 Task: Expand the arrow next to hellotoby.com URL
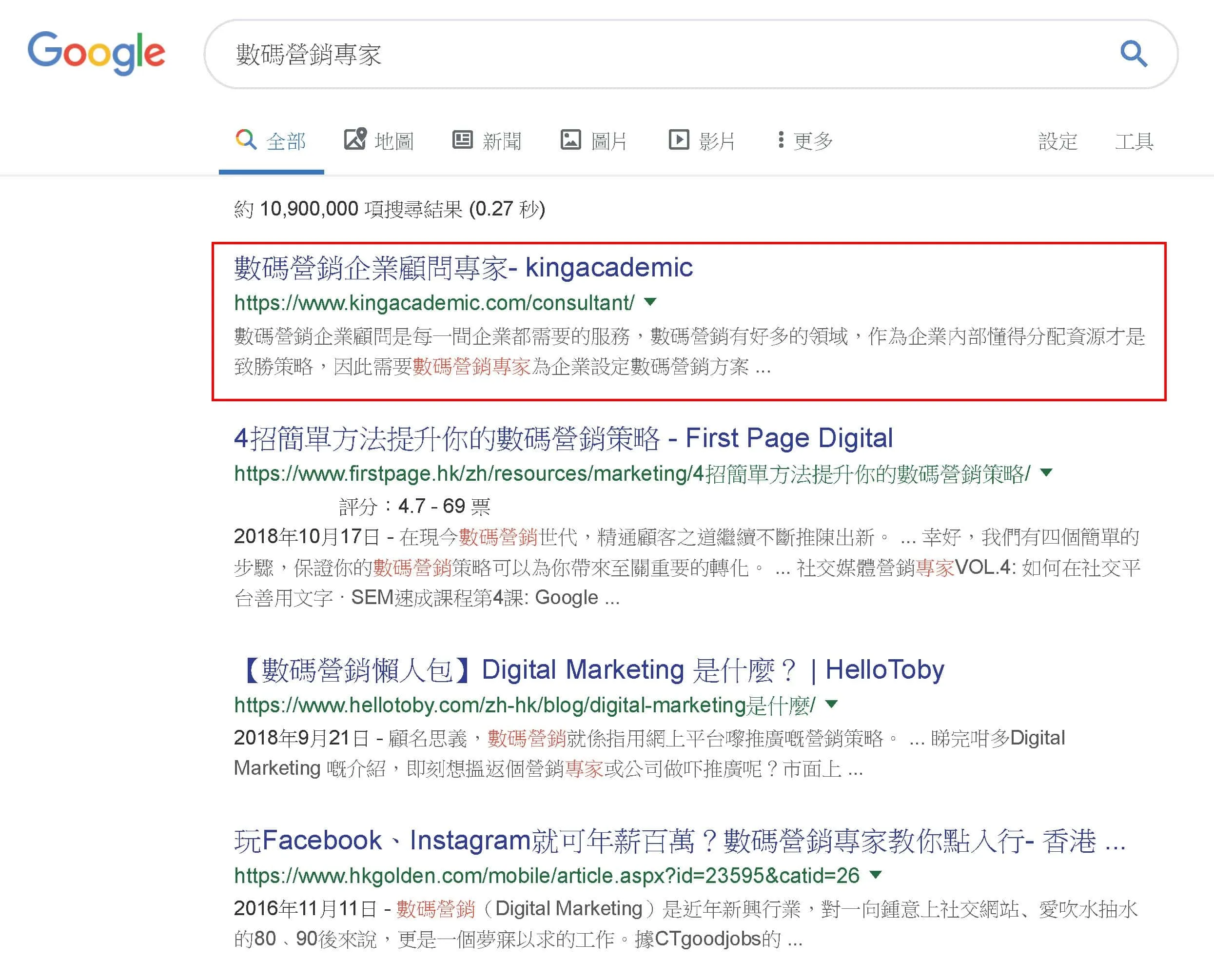(831, 704)
